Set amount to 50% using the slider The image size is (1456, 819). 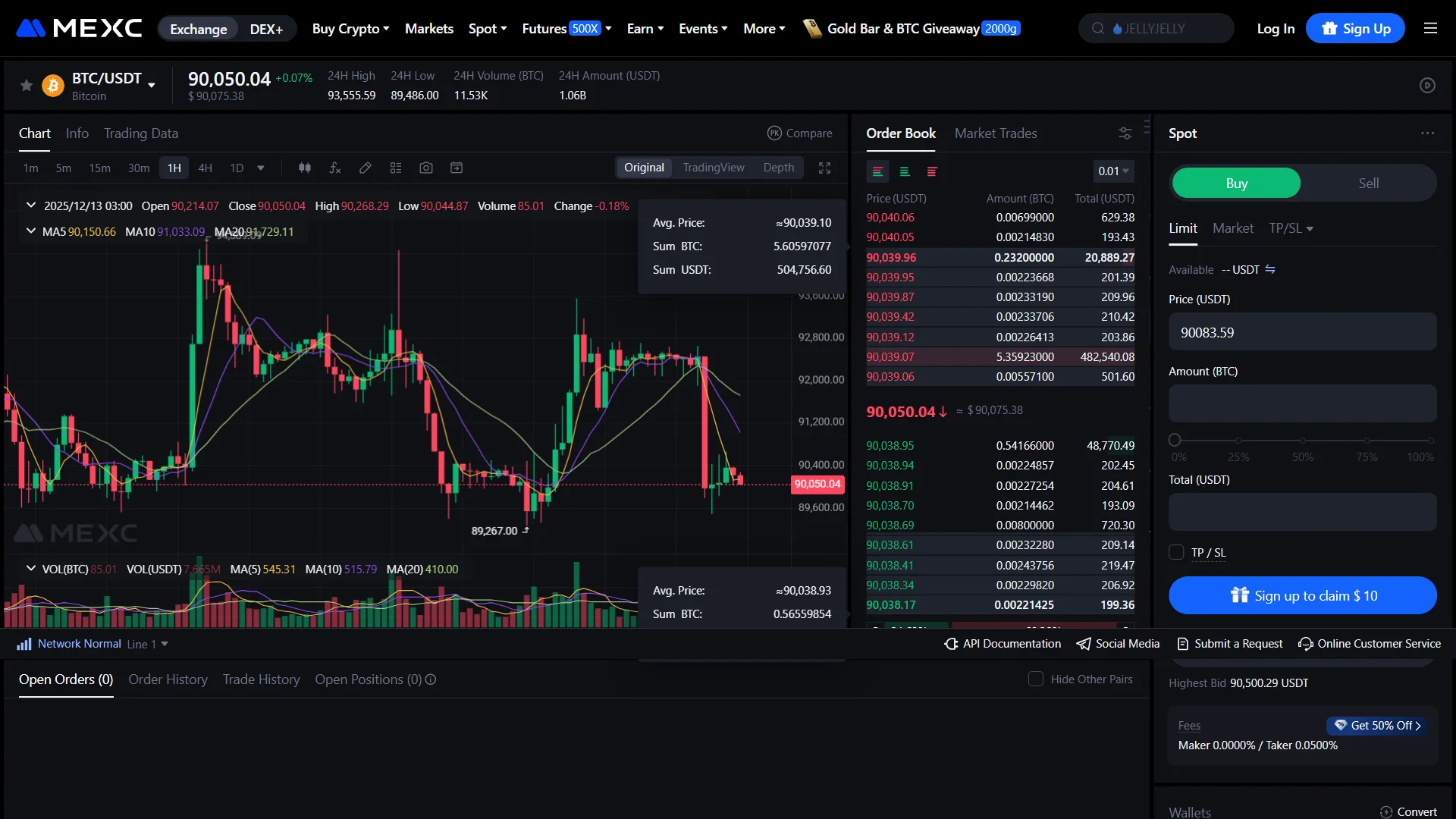point(1303,440)
